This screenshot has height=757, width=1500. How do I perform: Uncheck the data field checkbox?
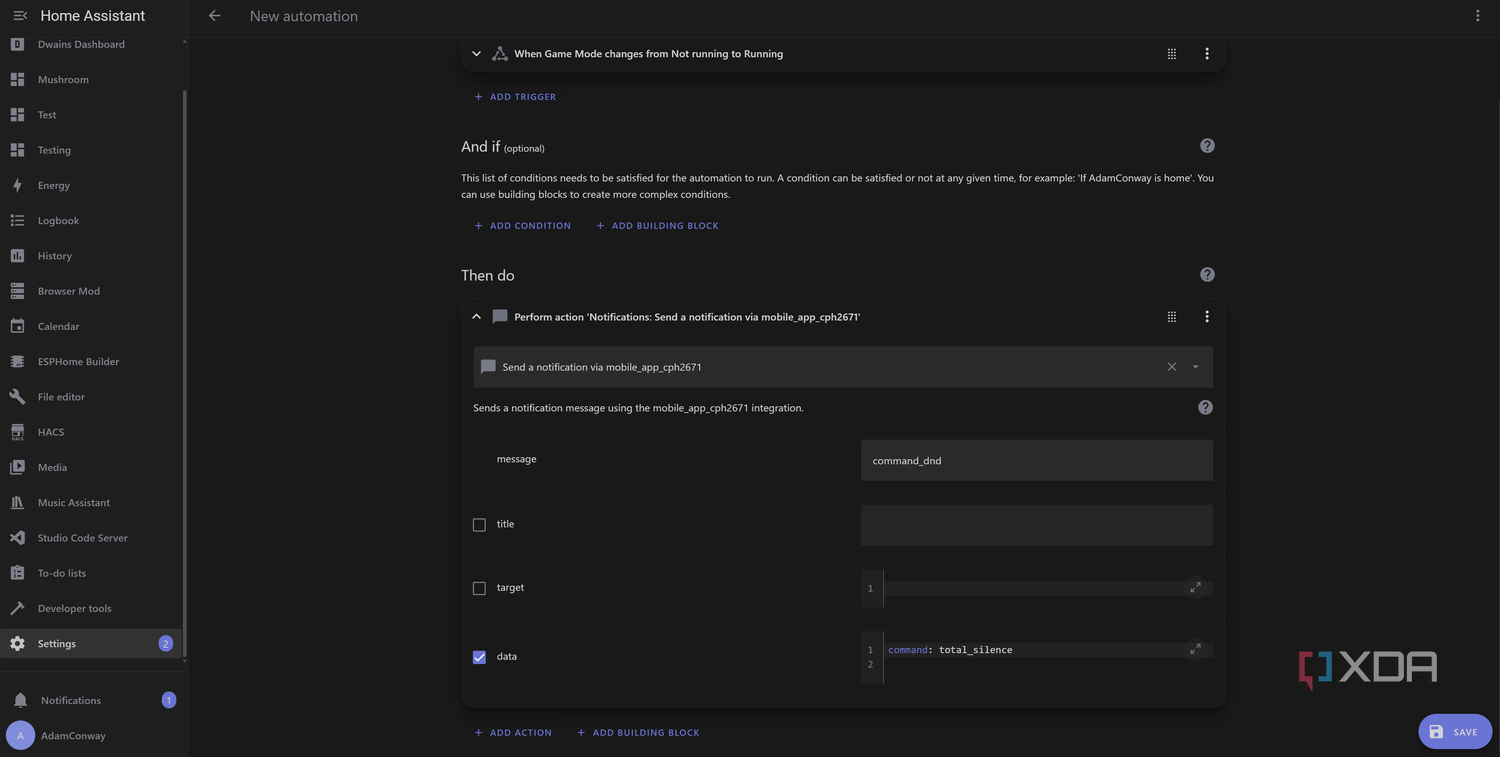click(x=479, y=657)
